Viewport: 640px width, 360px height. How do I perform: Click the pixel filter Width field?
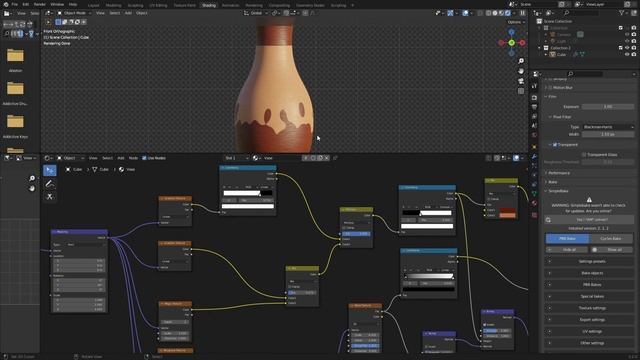click(x=608, y=134)
